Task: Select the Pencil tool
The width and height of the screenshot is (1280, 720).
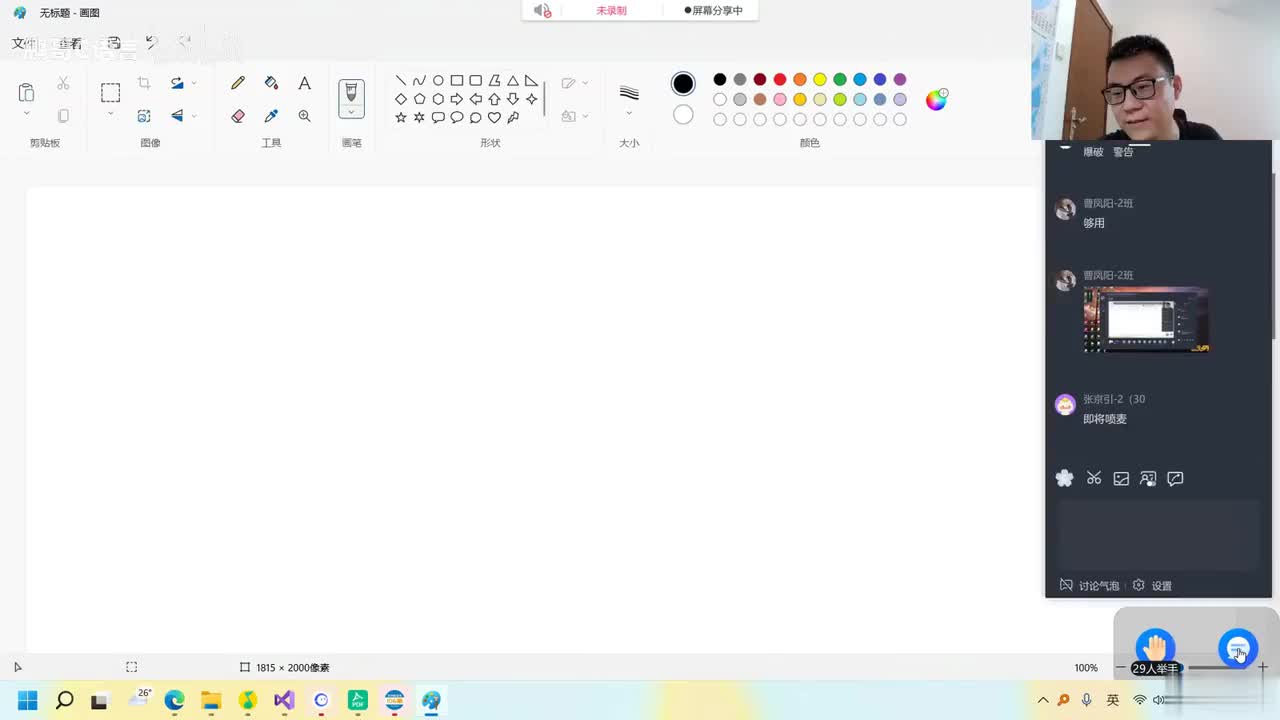Action: click(x=238, y=83)
